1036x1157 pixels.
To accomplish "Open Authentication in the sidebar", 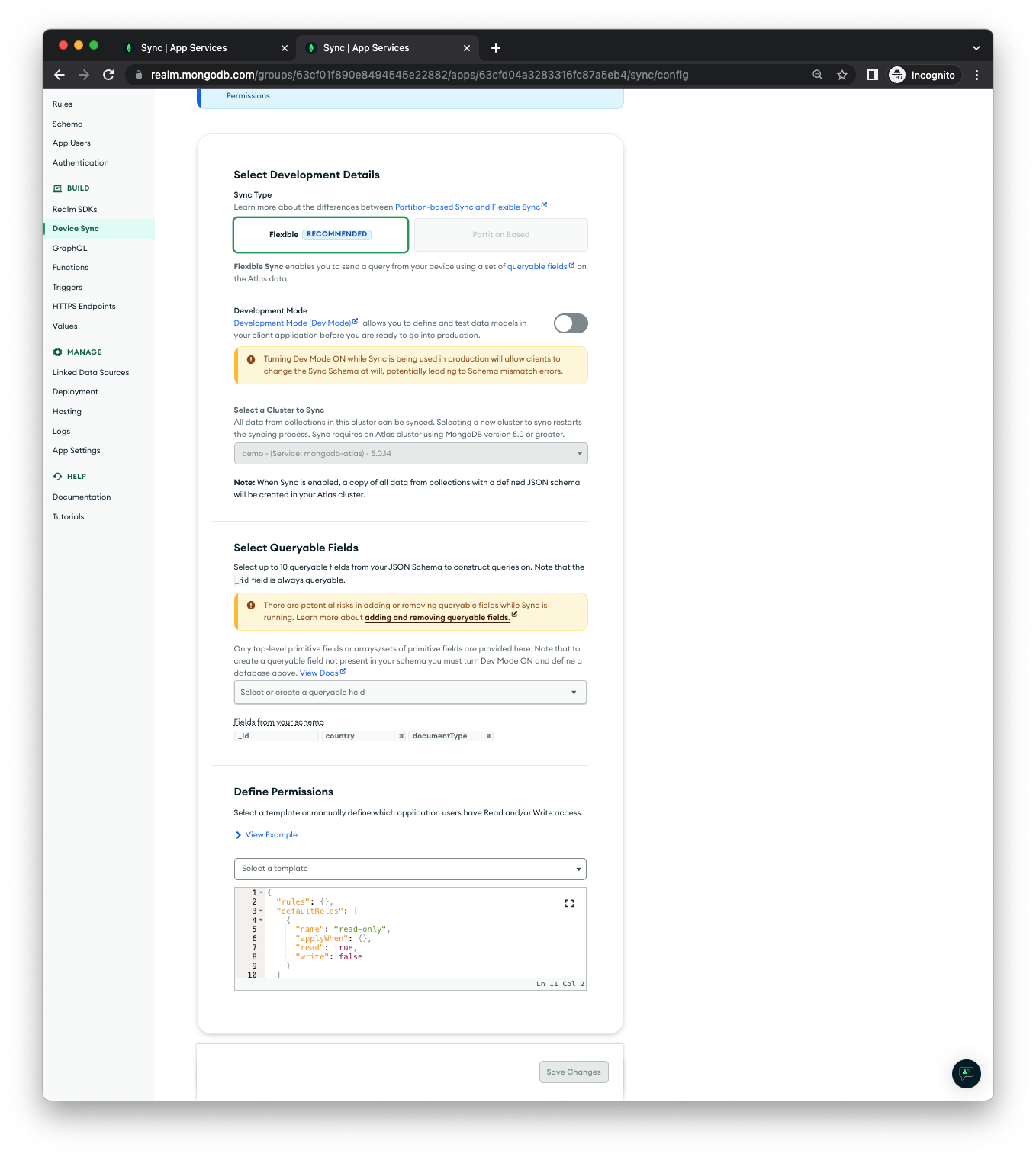I will click(x=81, y=163).
